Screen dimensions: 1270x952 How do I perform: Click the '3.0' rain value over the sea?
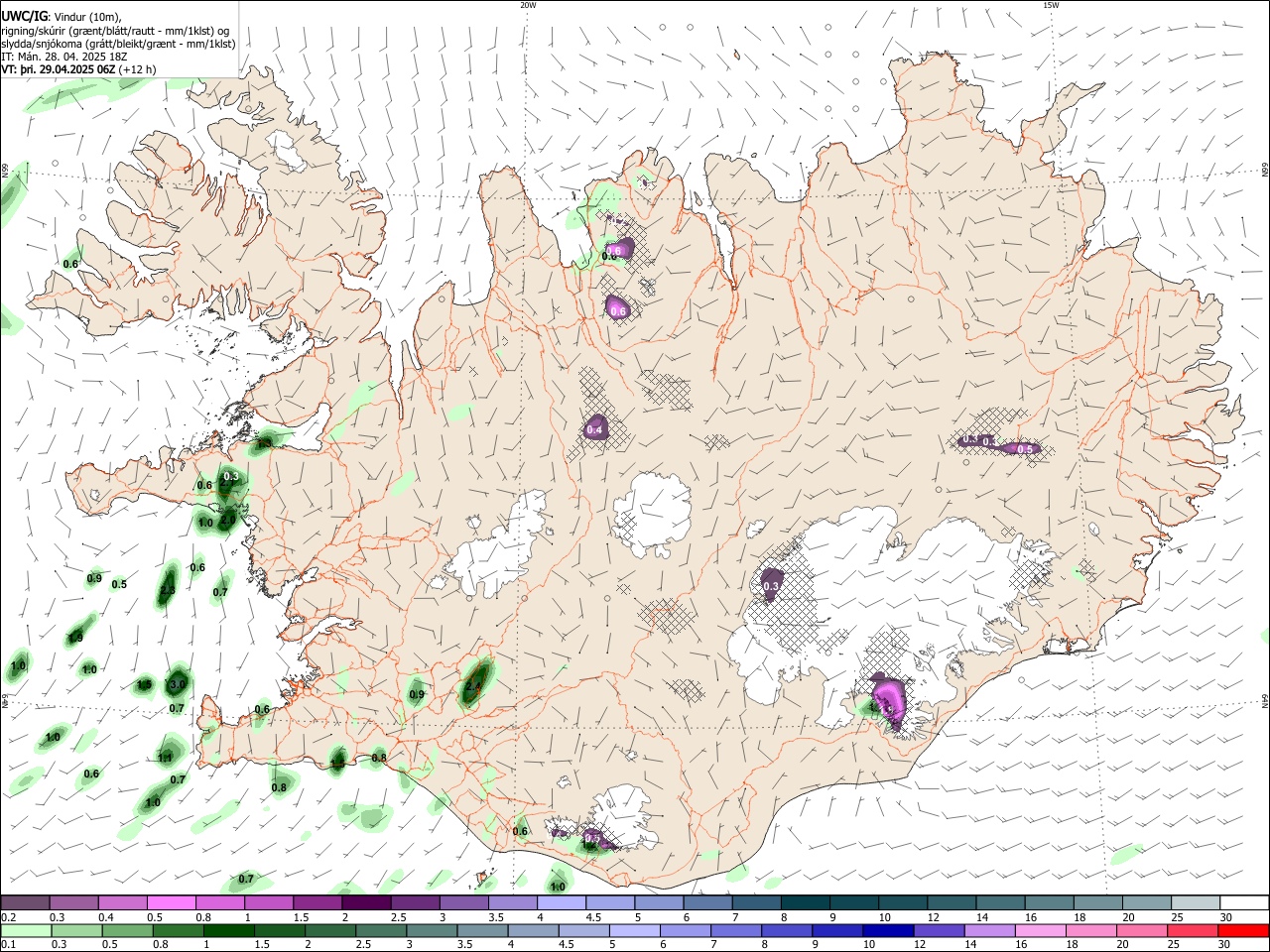point(178,684)
